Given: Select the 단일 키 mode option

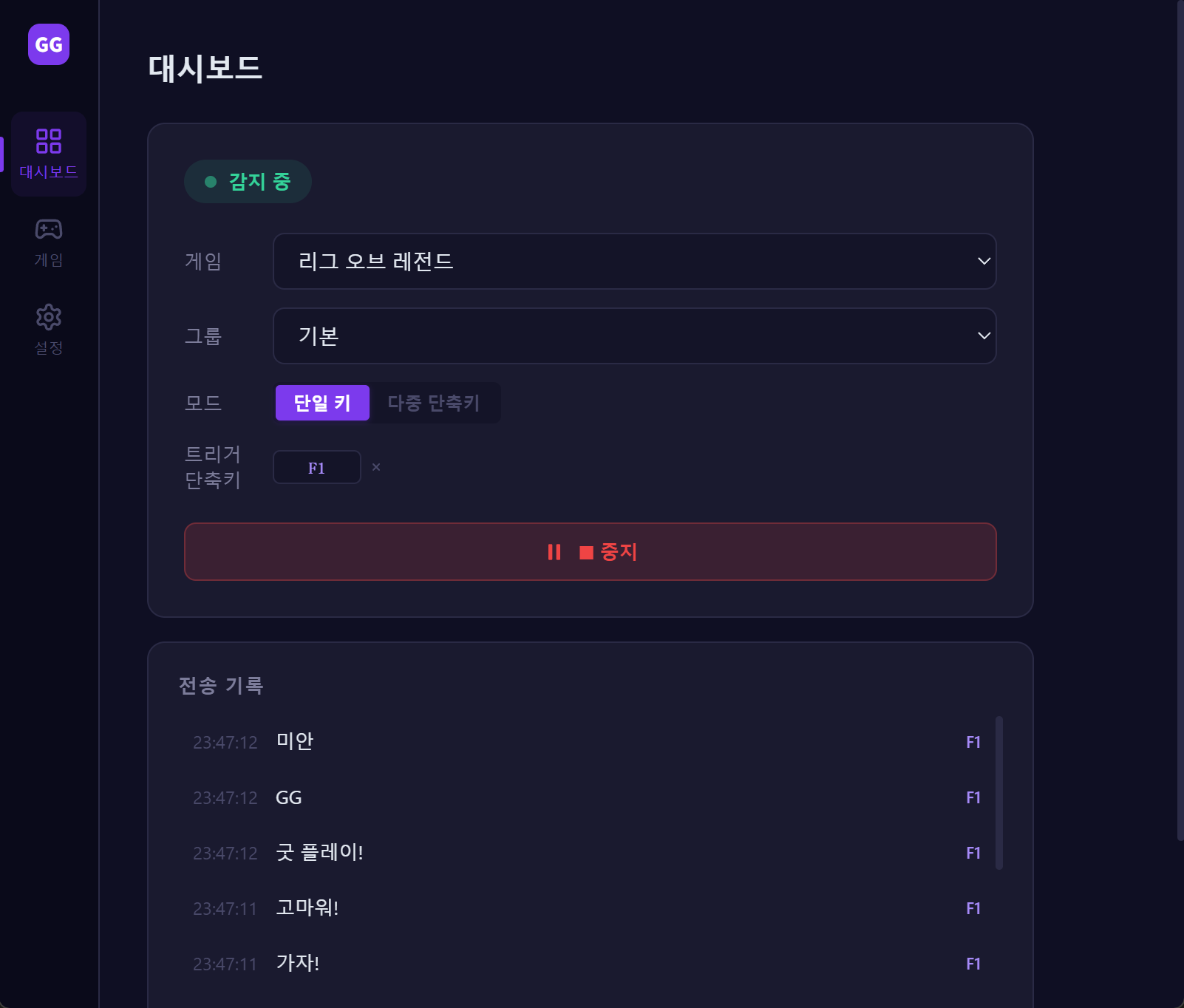Looking at the screenshot, I should [322, 403].
